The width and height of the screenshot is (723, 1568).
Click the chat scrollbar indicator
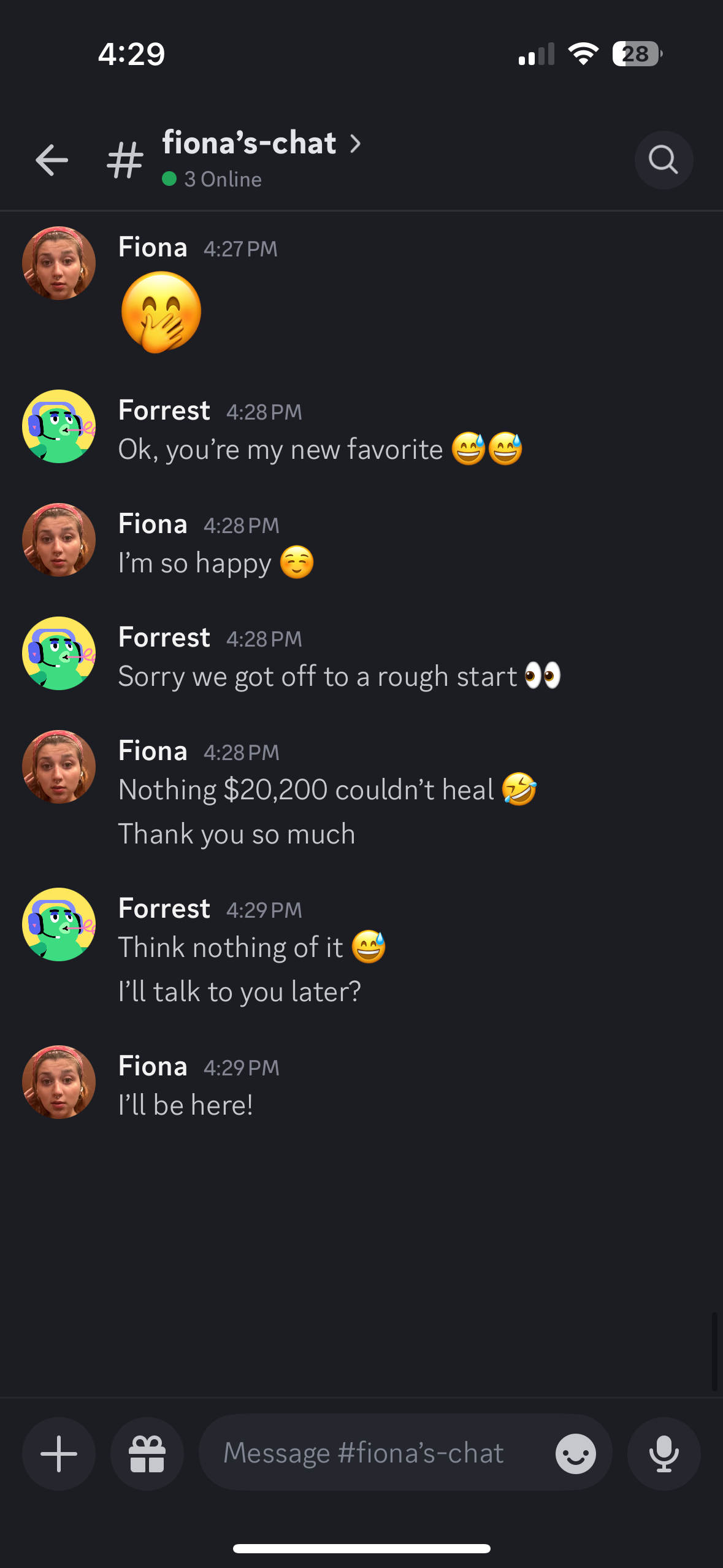pyautogui.click(x=714, y=1352)
